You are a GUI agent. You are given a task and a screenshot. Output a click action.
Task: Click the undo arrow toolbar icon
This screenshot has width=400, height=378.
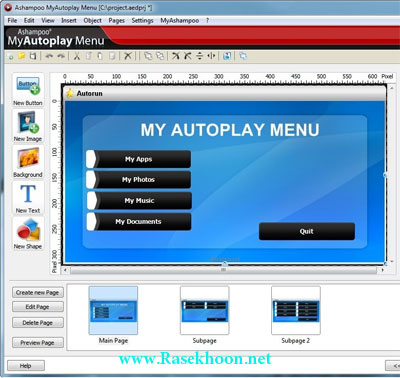49,56
